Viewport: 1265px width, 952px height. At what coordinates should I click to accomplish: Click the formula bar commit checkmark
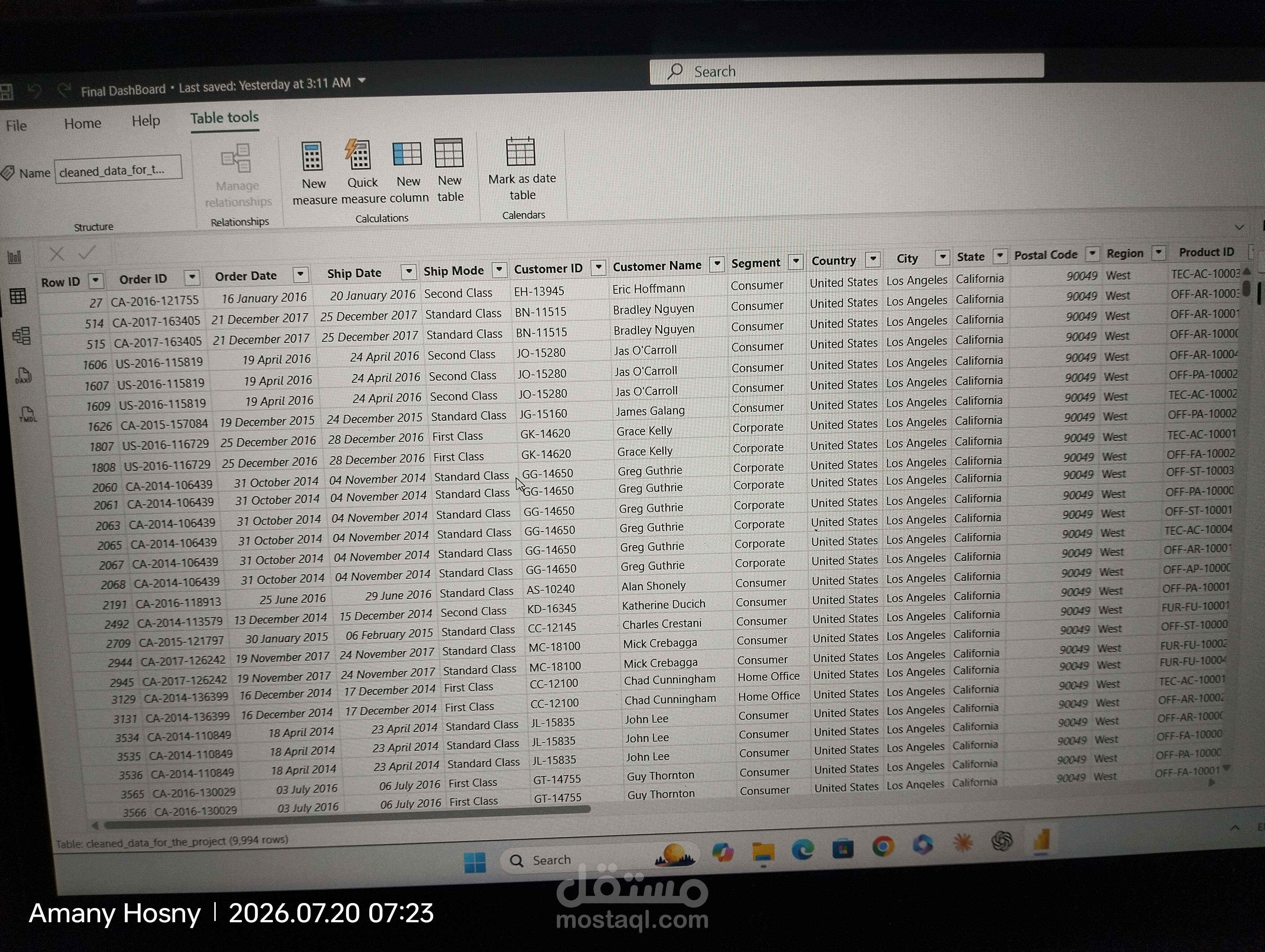click(87, 253)
